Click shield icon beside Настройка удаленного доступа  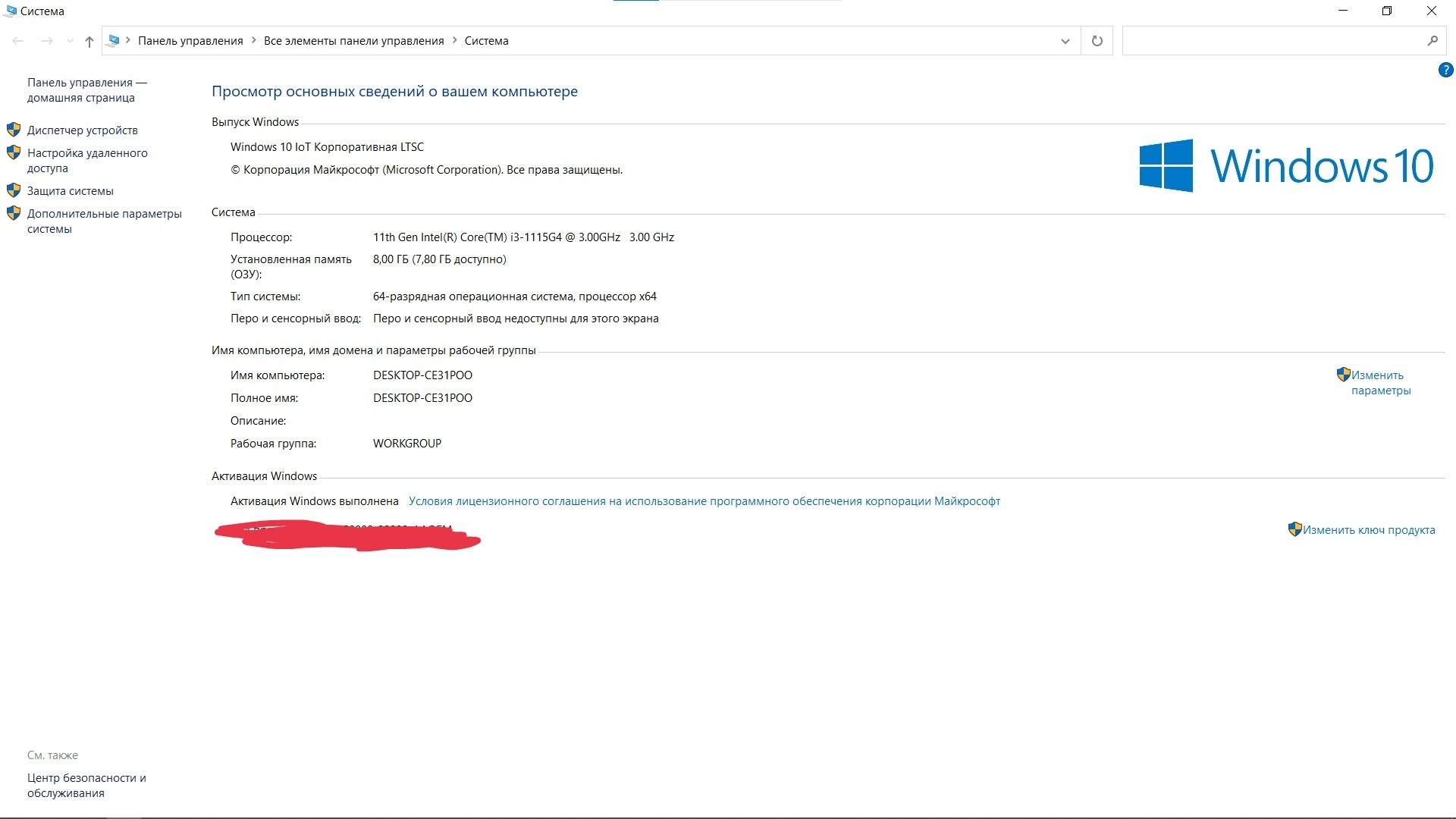[x=14, y=152]
